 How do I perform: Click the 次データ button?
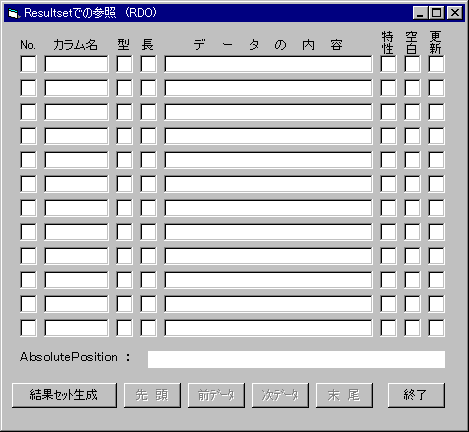tap(280, 395)
